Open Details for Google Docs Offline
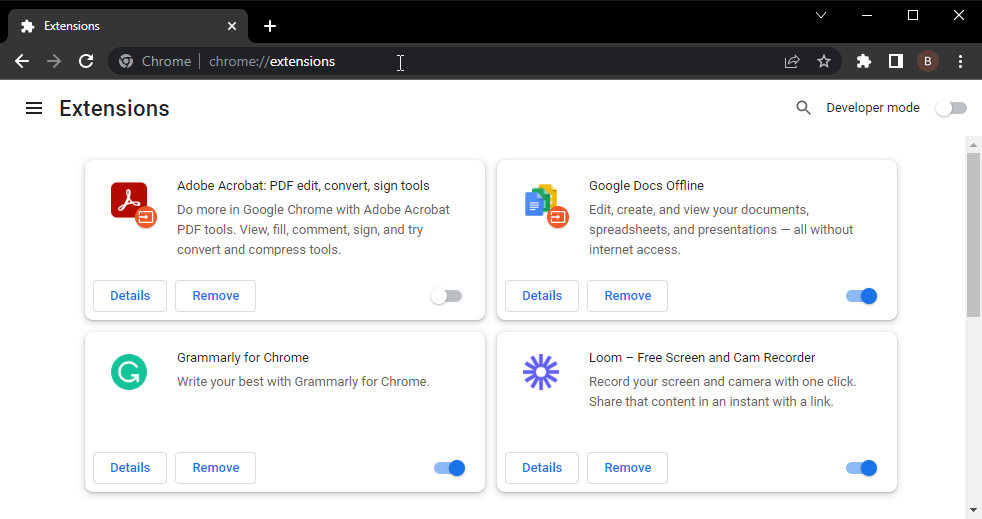 pyautogui.click(x=542, y=295)
